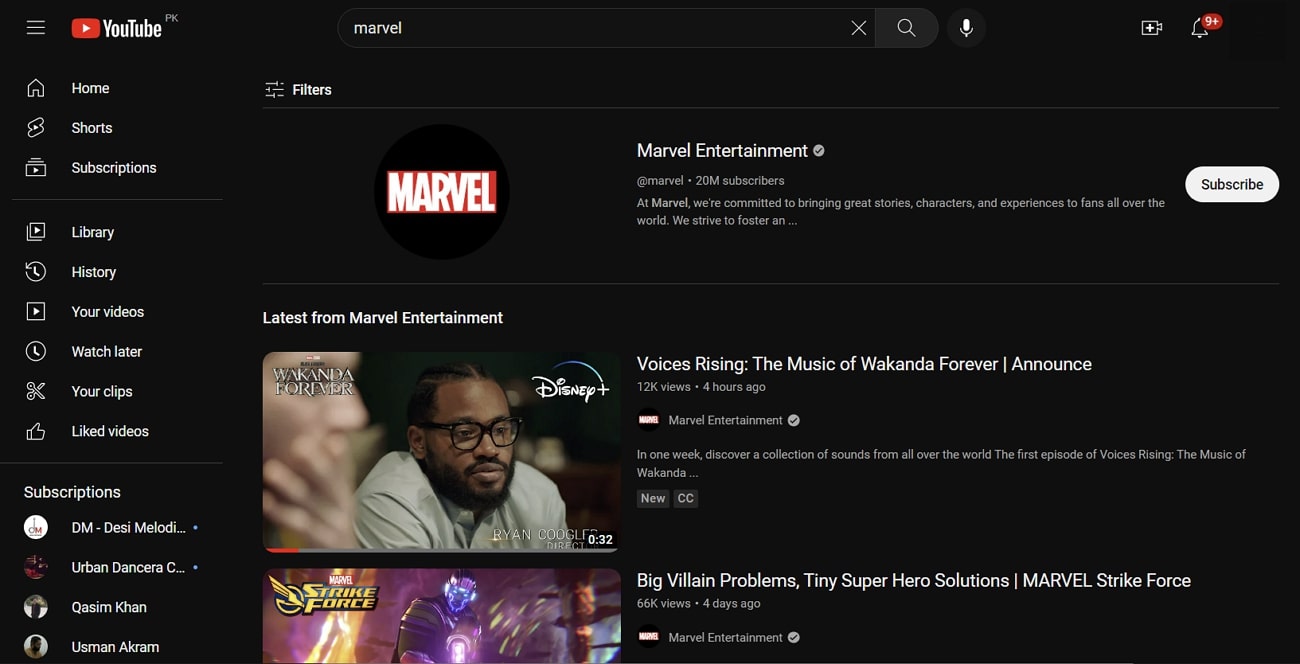Open 'Big Villain Problems, Tiny Super Hero Solutions' title
The height and width of the screenshot is (664, 1300).
(x=914, y=581)
